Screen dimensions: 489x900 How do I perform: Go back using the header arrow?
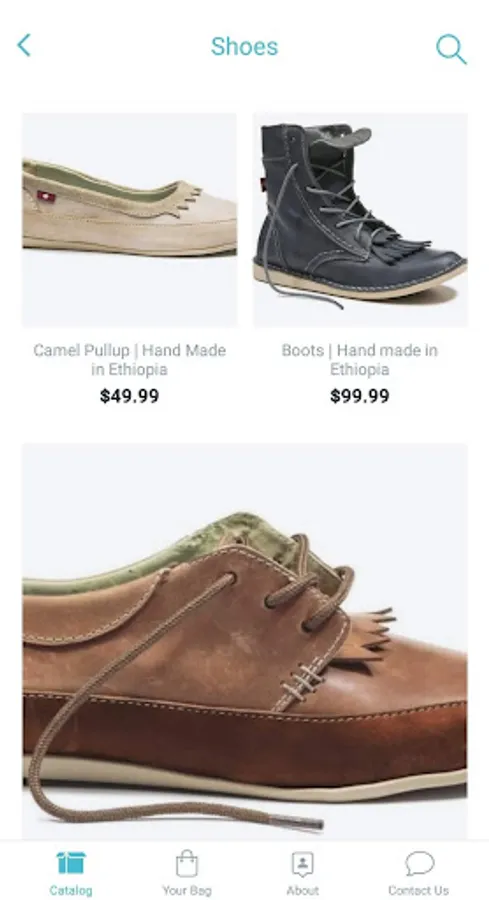click(x=24, y=45)
